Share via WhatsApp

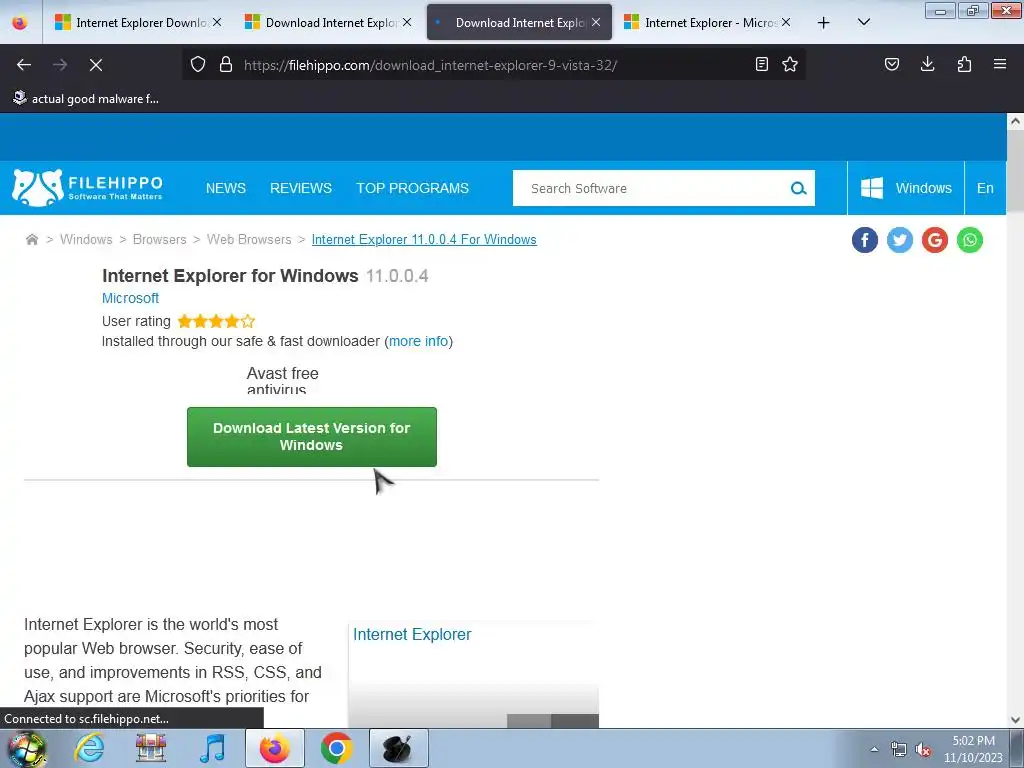[970, 240]
